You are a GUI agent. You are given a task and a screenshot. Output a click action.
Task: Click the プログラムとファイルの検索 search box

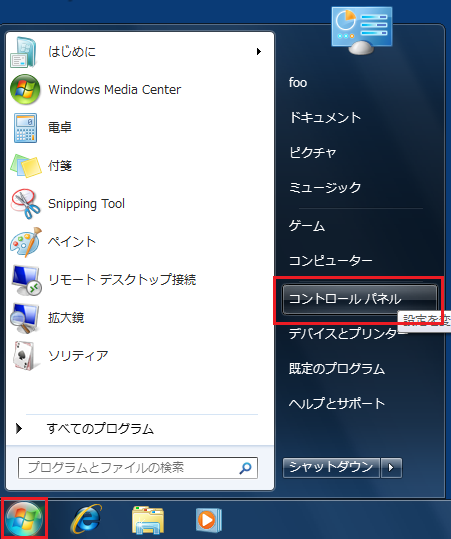pos(138,468)
